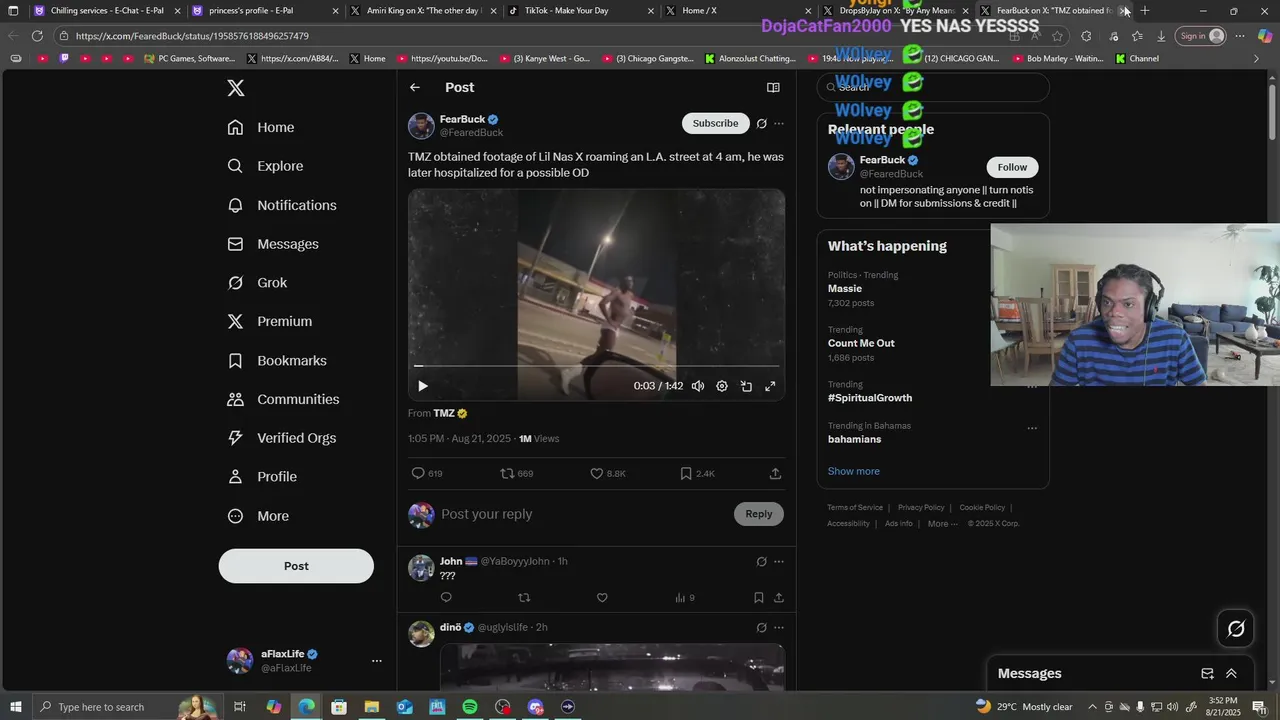Like the post with 8.8K likes
Screen dimensions: 1280x720
[607, 473]
